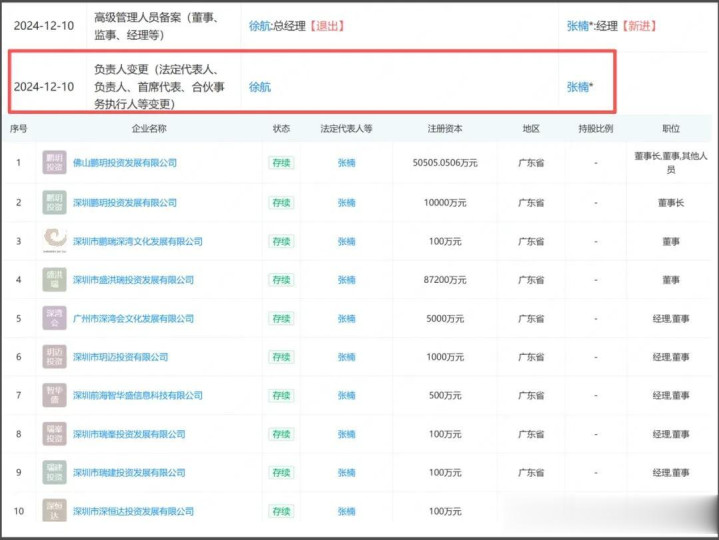Click the 存续 status tag in row 6

click(282, 357)
